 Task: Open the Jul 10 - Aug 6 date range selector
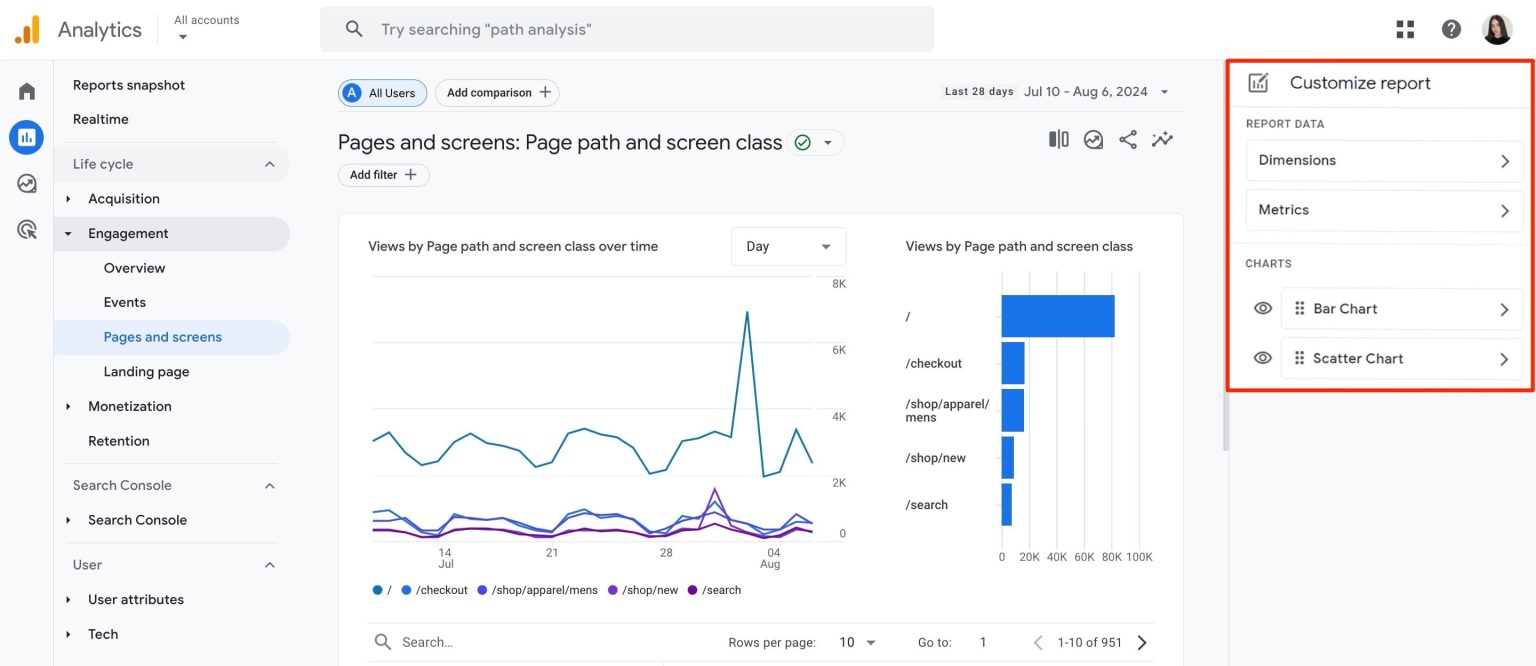(x=1085, y=90)
